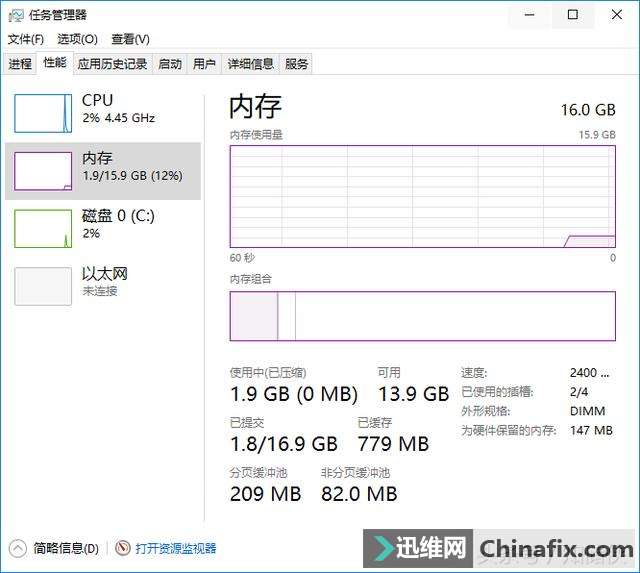The image size is (640, 573).
Task: Switch to the 用户 tab
Action: click(204, 64)
